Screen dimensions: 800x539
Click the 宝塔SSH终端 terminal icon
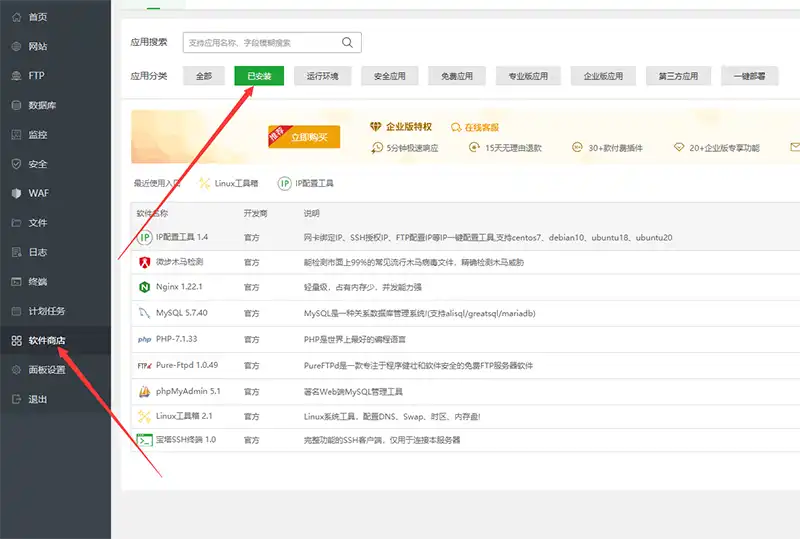144,441
